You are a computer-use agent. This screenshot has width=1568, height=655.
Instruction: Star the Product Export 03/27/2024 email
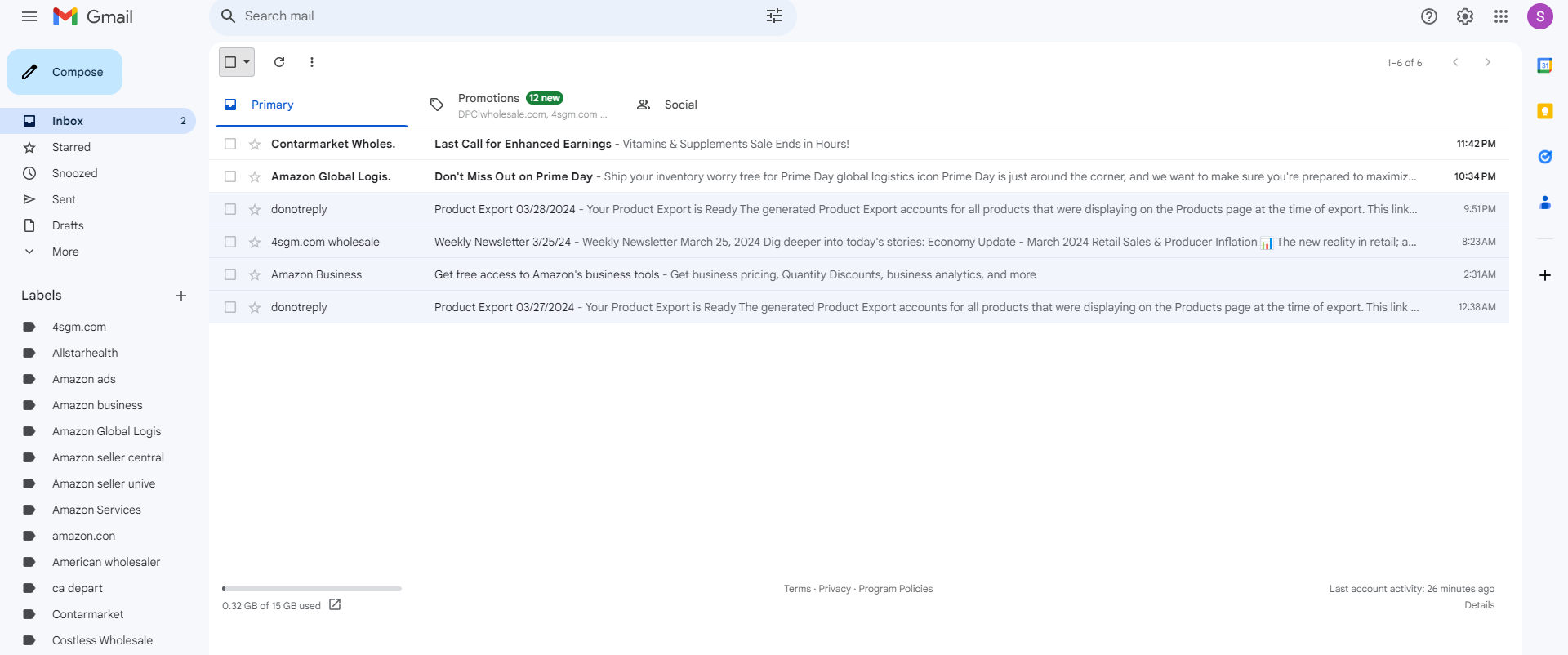tap(255, 307)
